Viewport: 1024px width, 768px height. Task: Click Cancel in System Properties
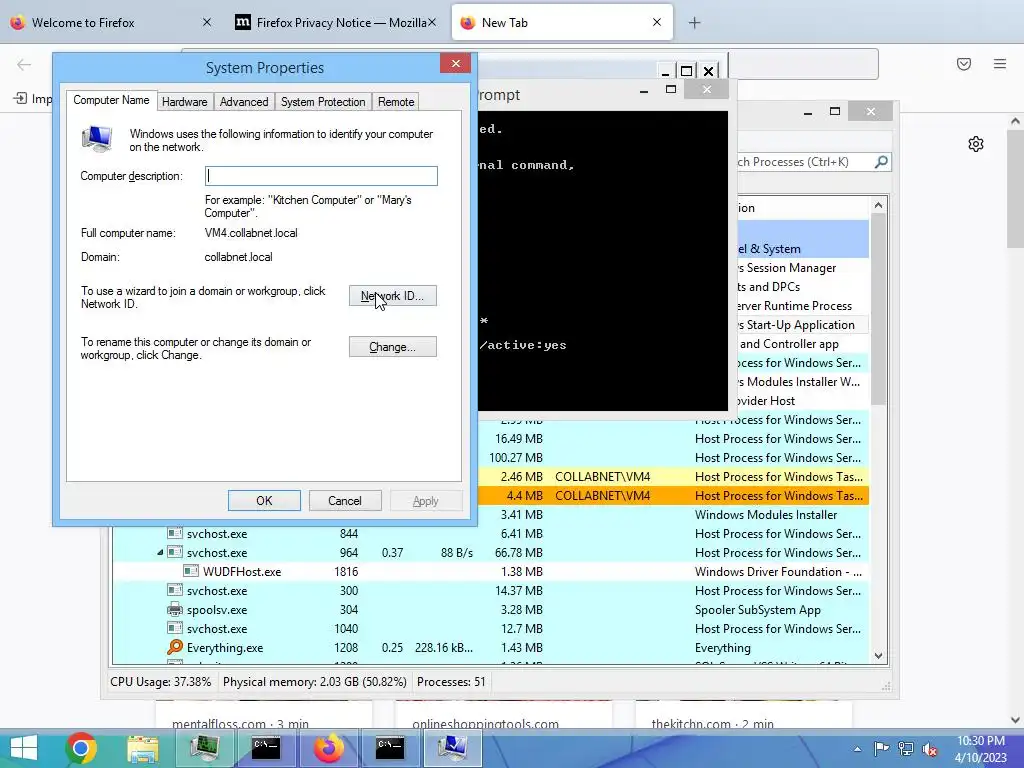coord(344,501)
